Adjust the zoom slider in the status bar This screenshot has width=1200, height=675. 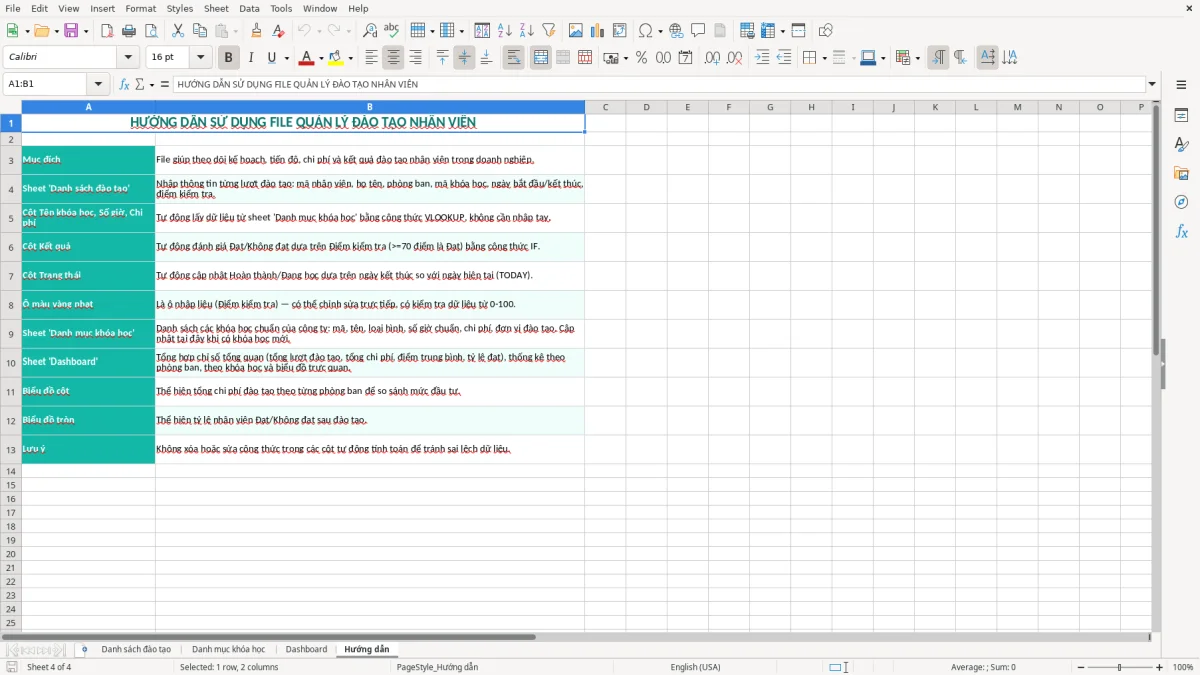(x=1119, y=667)
